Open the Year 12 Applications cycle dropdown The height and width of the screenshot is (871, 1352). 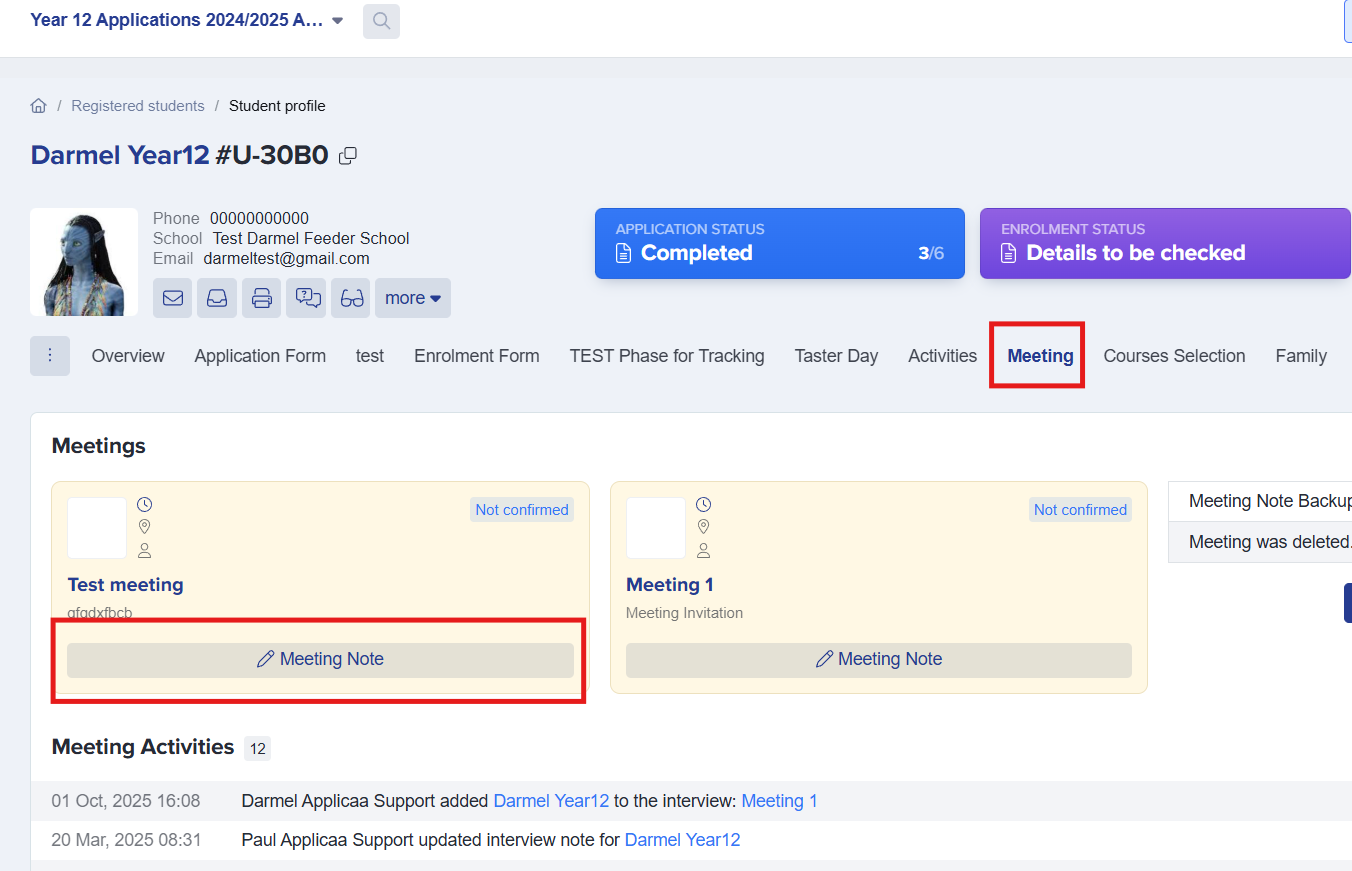tap(187, 20)
